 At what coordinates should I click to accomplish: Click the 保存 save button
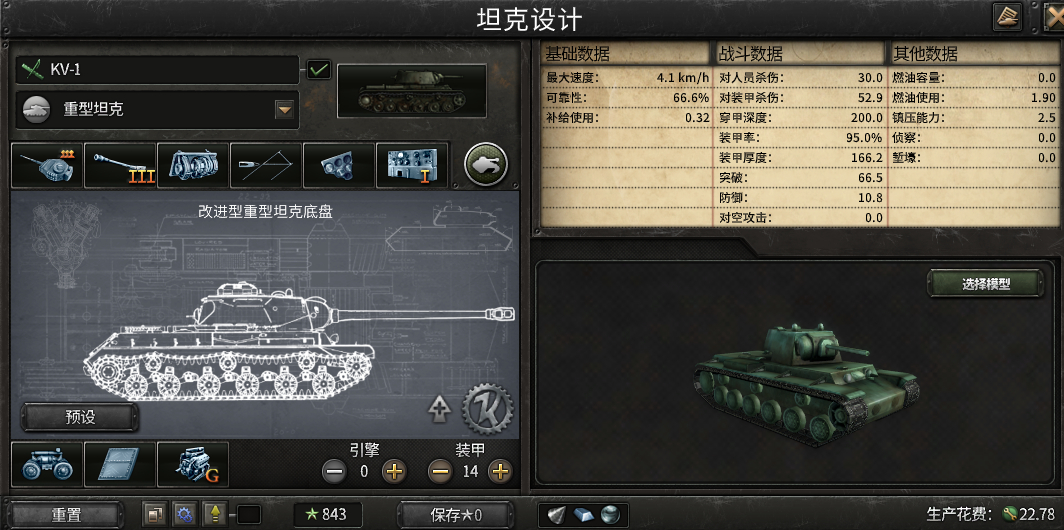(x=455, y=515)
